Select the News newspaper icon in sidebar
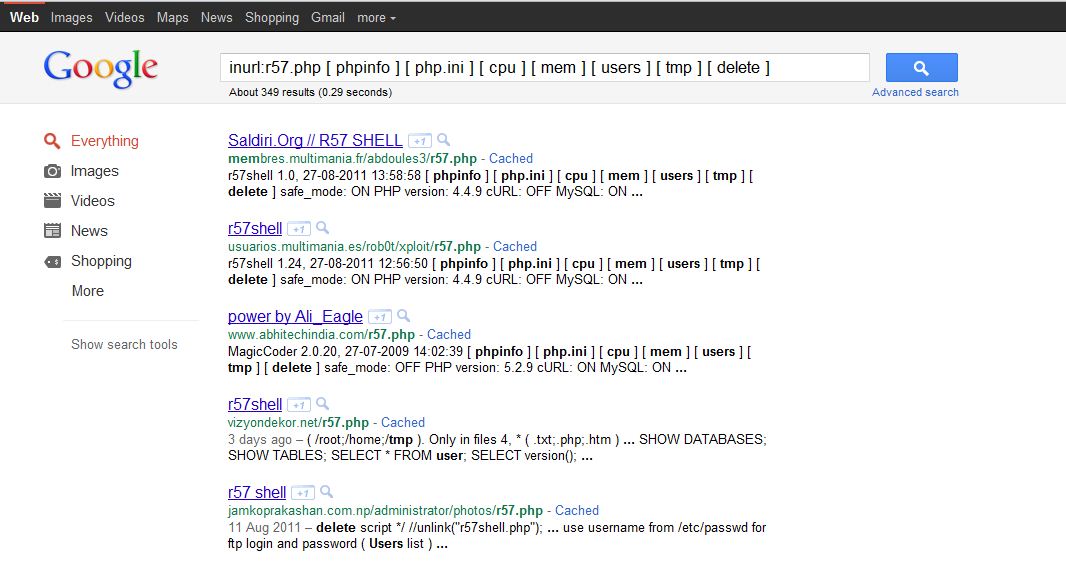Image resolution: width=1066 pixels, height=564 pixels. (52, 231)
